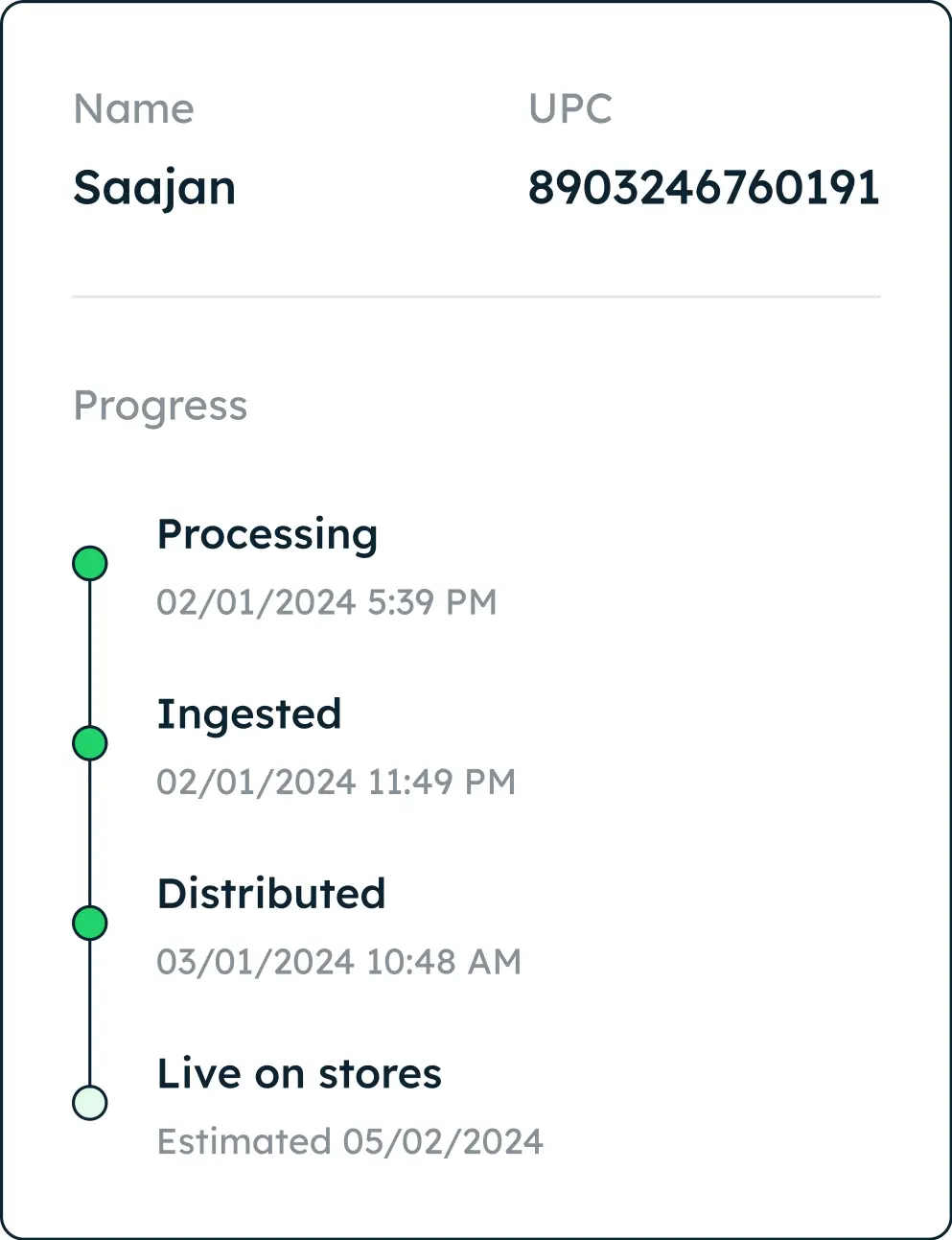Click the Name field label
Image resolution: width=952 pixels, height=1240 pixels.
[134, 109]
